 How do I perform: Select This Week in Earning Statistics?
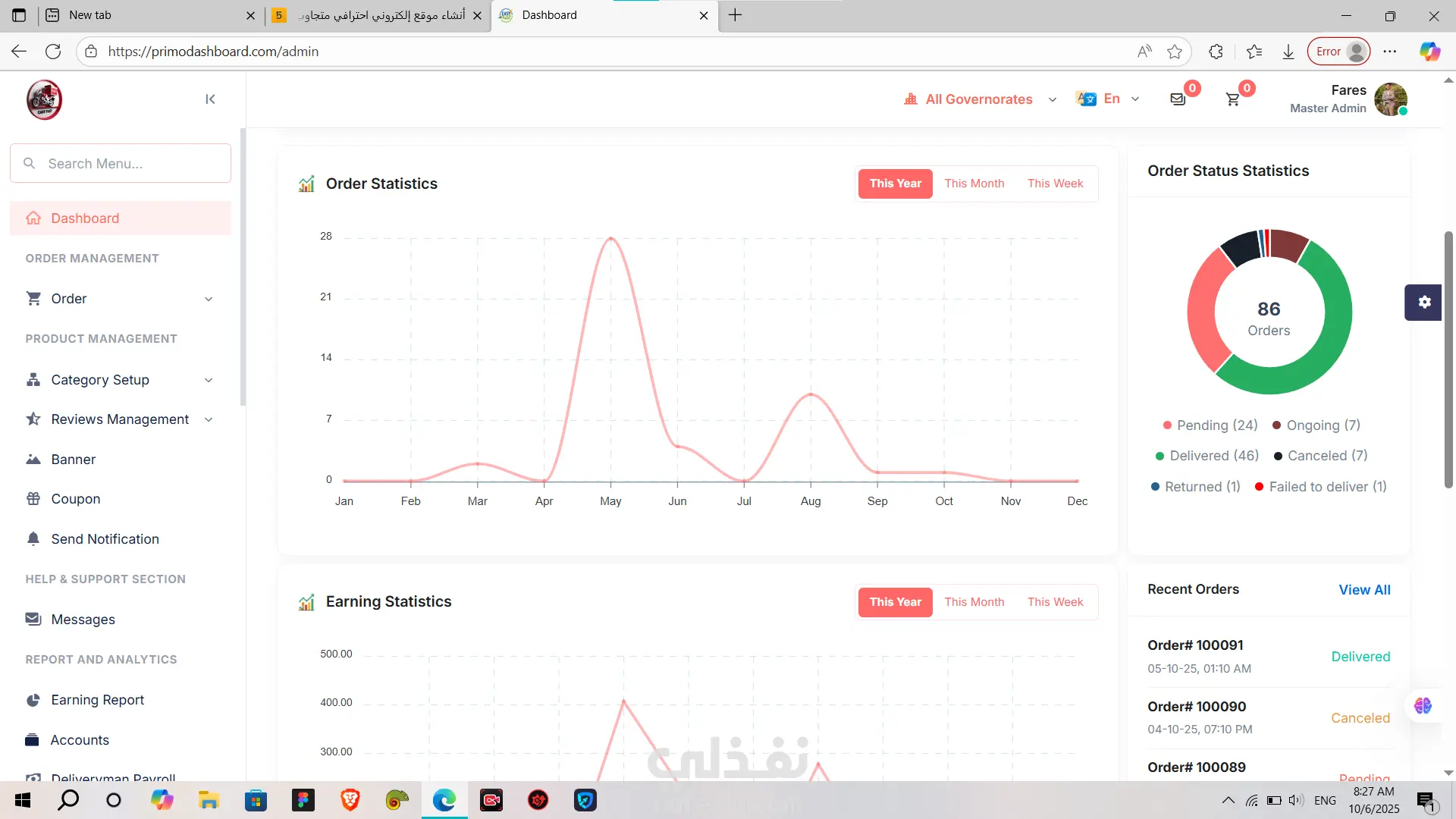point(1055,602)
